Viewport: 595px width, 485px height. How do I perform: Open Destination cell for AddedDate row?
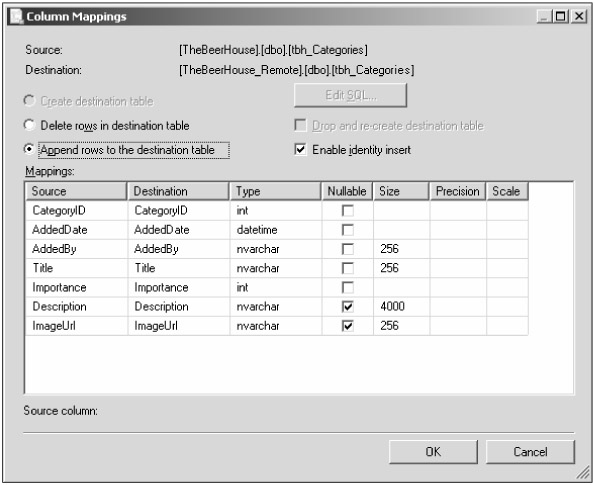[179, 230]
